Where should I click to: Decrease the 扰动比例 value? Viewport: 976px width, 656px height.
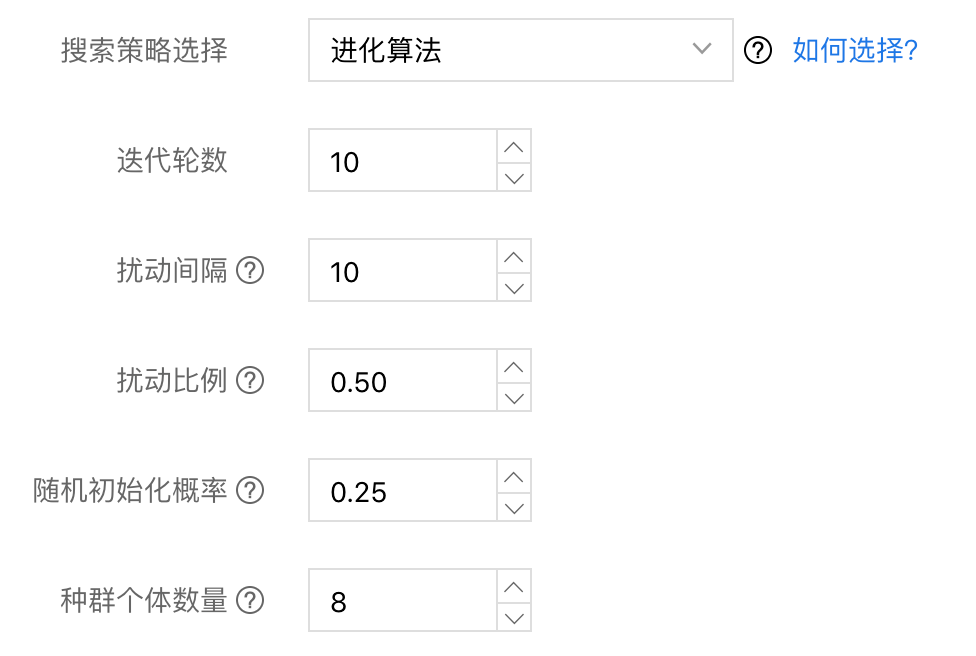coord(514,397)
